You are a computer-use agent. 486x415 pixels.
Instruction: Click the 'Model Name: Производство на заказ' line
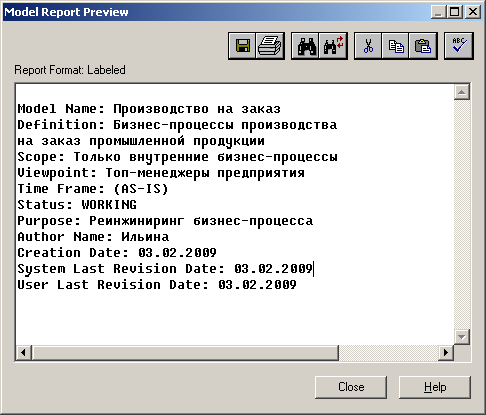coord(149,109)
